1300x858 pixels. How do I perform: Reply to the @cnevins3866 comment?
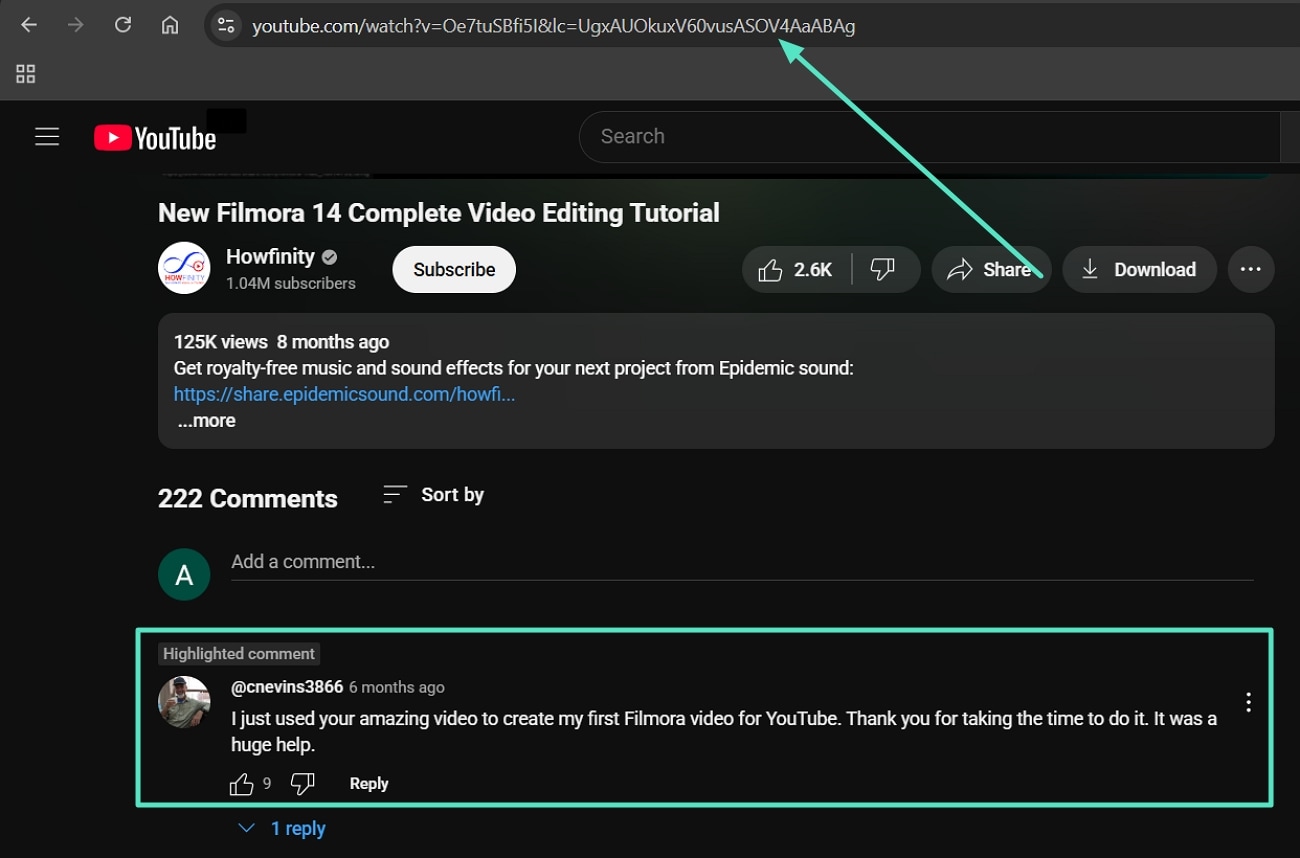369,784
